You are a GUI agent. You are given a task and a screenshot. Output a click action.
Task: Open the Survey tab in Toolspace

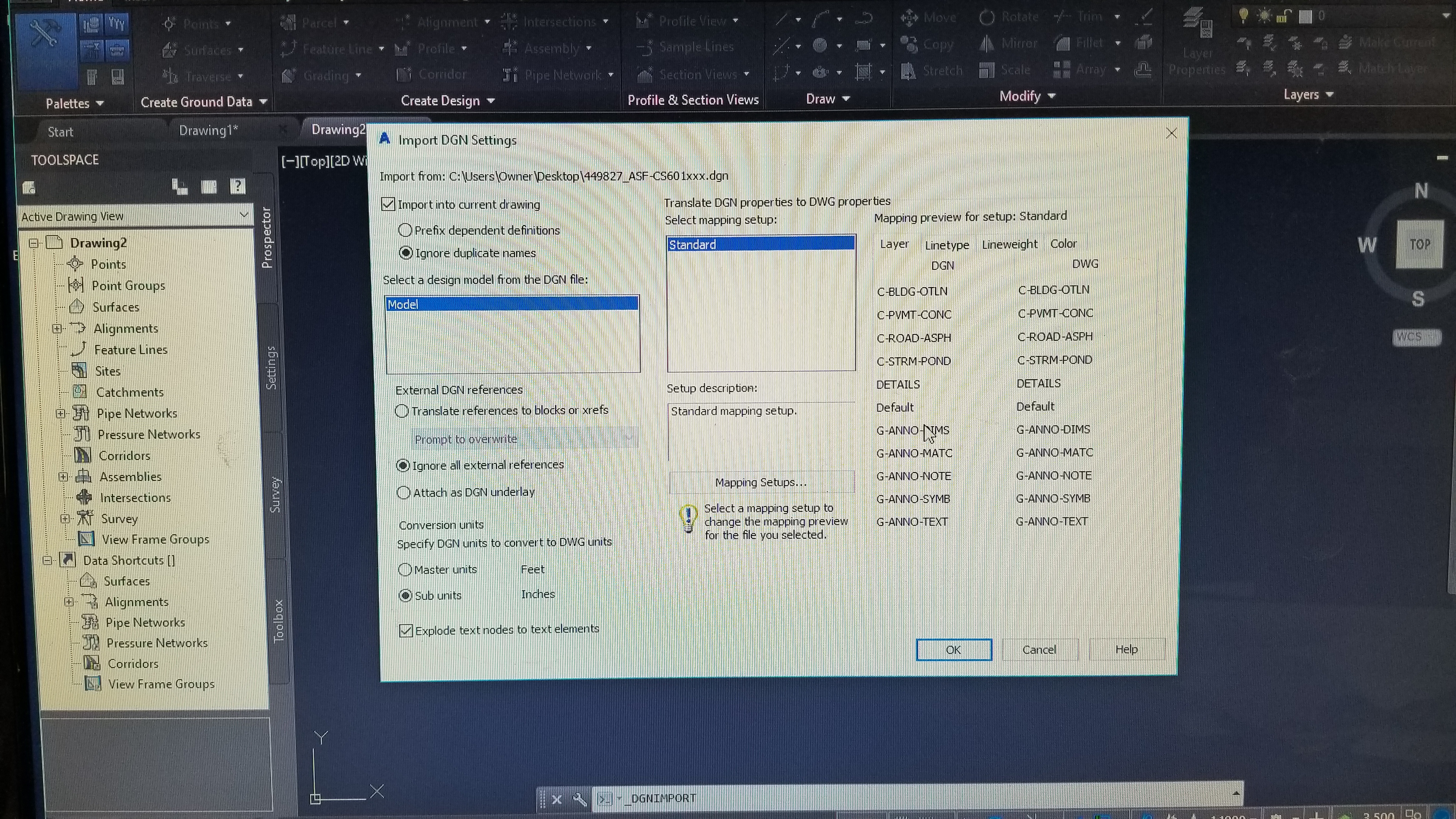click(x=275, y=495)
